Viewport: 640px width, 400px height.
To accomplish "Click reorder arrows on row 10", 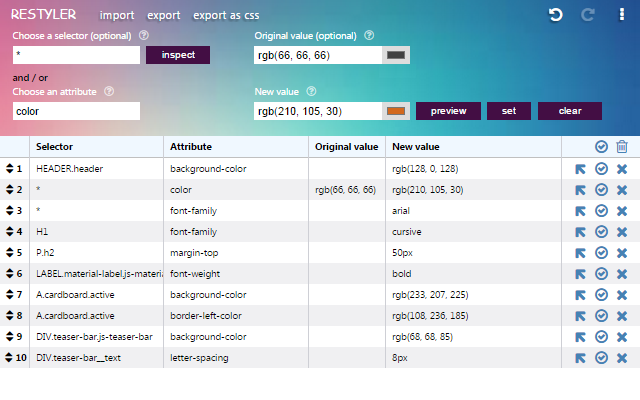I will tap(9, 358).
